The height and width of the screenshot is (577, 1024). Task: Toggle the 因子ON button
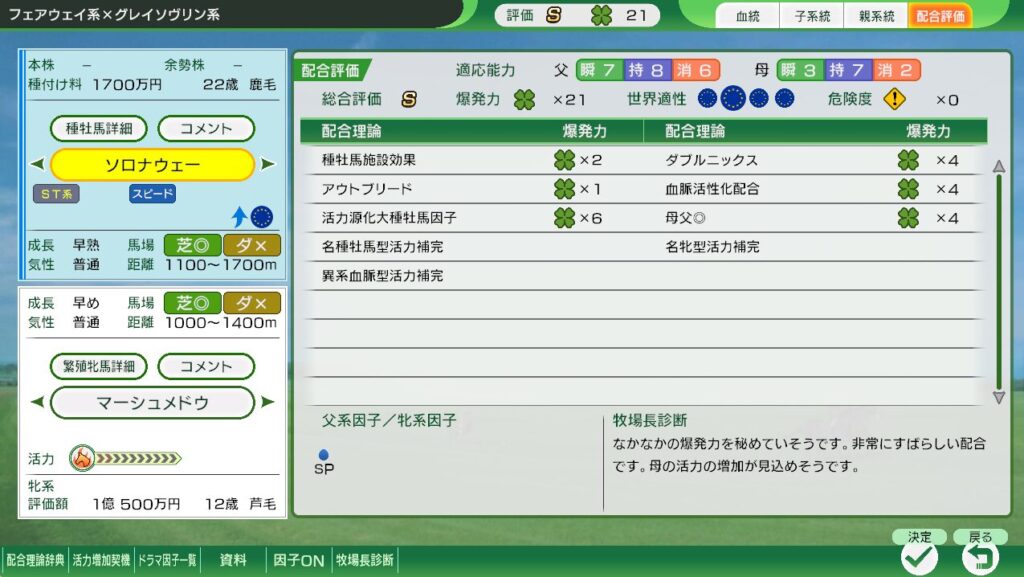298,560
